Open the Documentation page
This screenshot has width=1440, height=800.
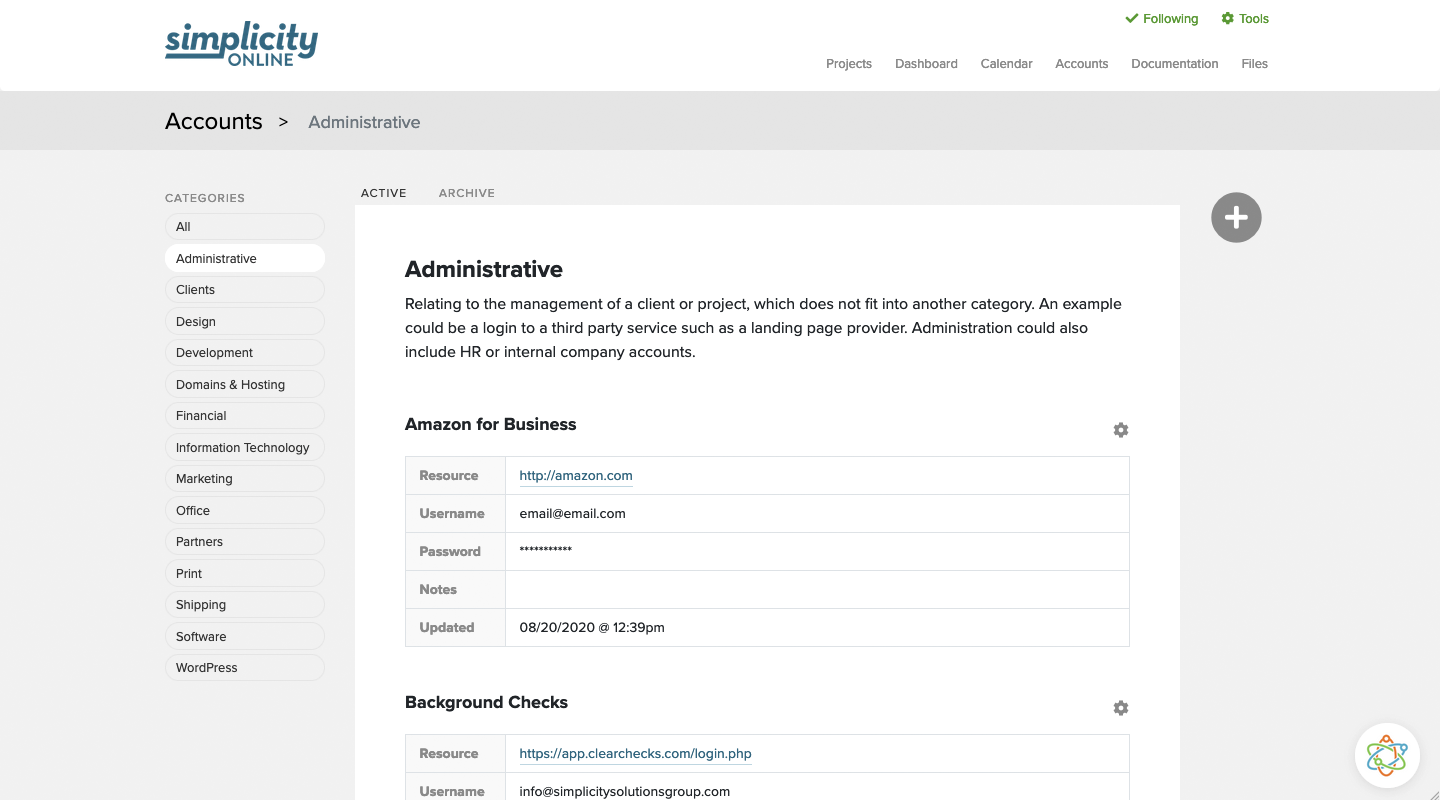tap(1175, 64)
